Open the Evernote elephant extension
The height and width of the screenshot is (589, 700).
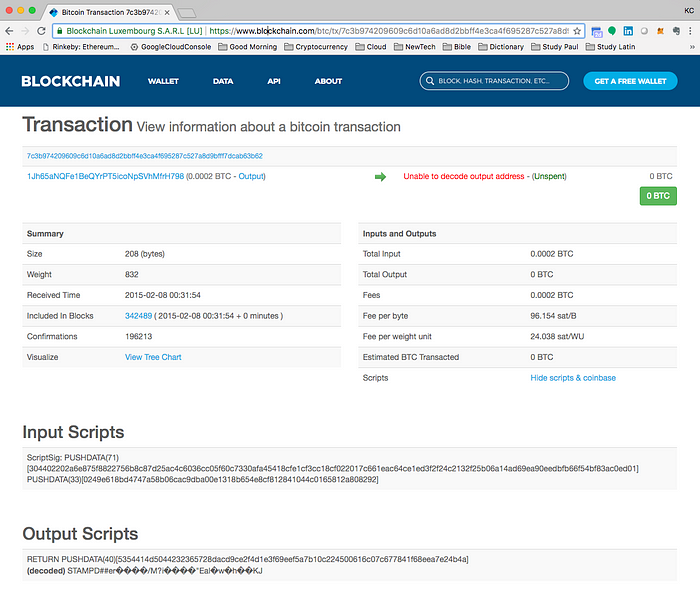(x=676, y=31)
